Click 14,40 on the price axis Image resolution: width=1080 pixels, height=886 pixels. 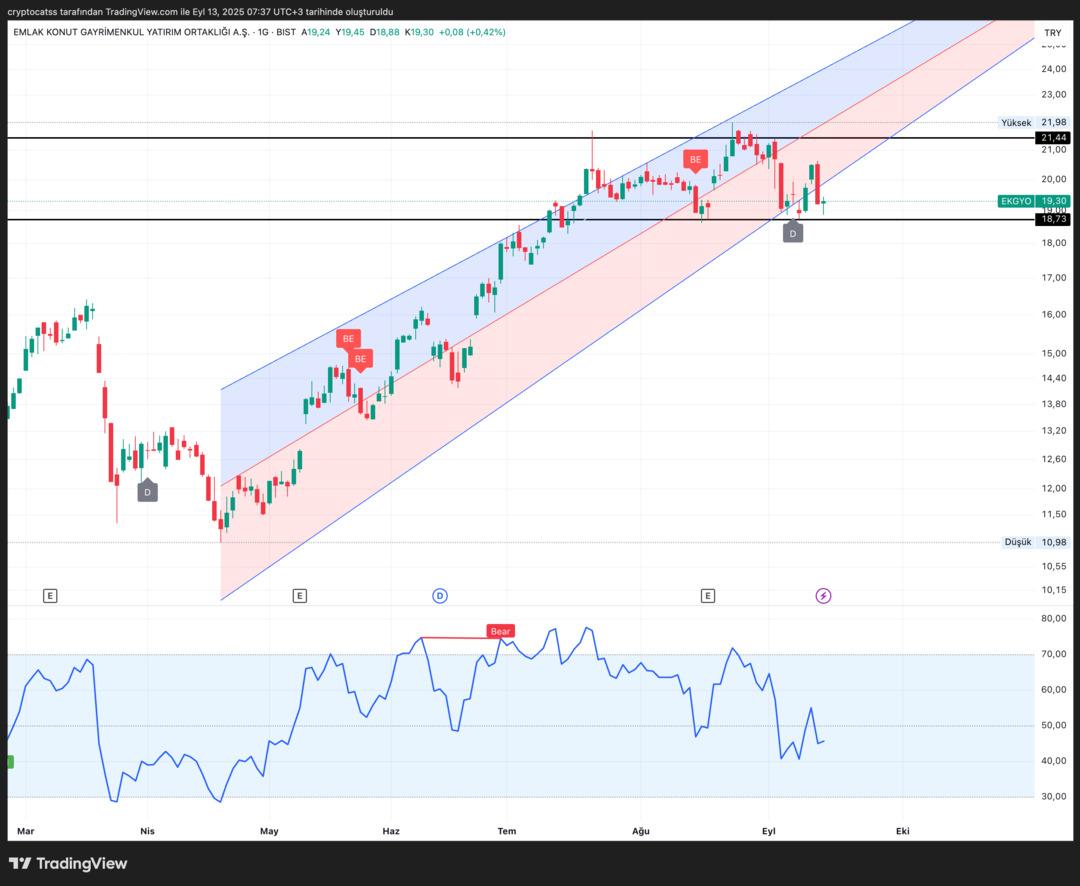(1054, 378)
